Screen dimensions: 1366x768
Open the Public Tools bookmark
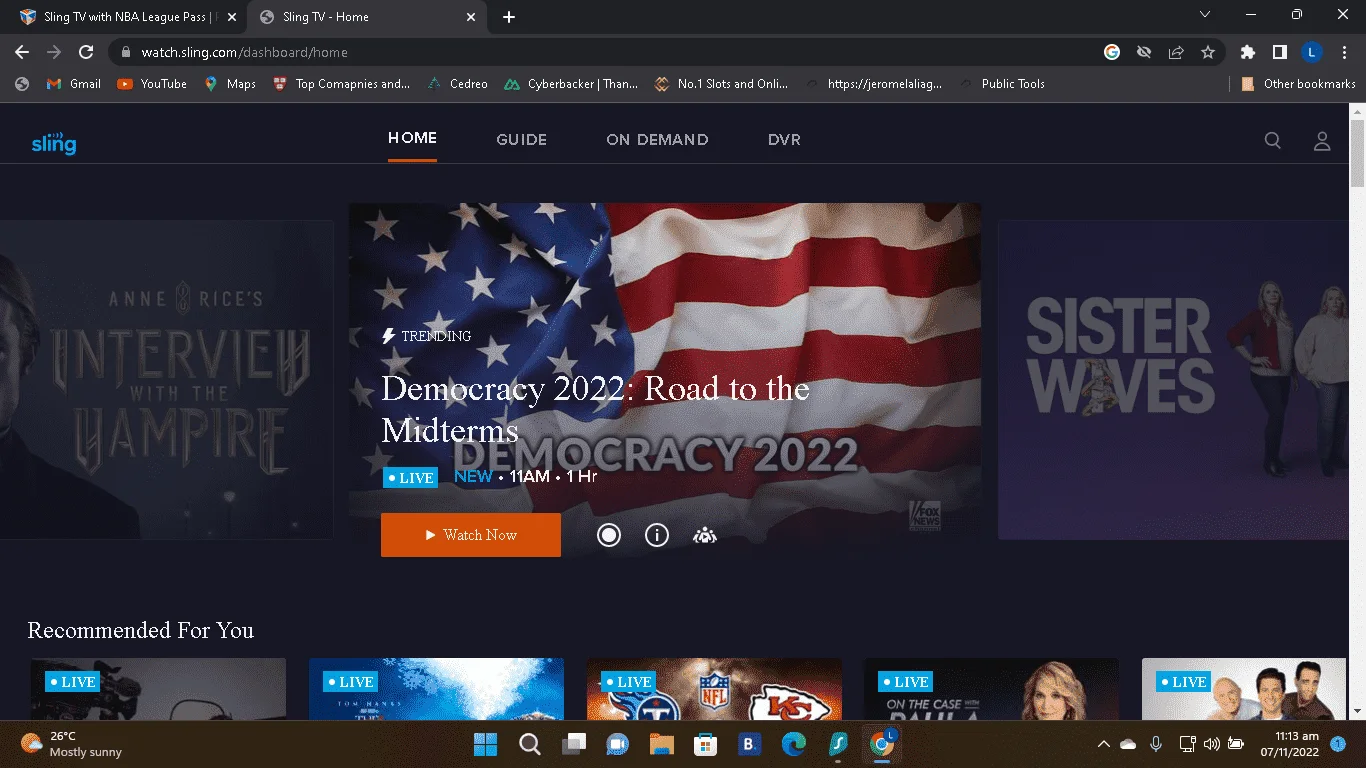(1001, 84)
